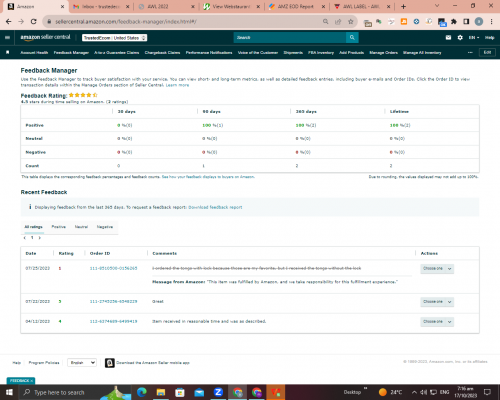Click the browser forward arrow
This screenshot has width=500, height=400.
coord(21,21)
